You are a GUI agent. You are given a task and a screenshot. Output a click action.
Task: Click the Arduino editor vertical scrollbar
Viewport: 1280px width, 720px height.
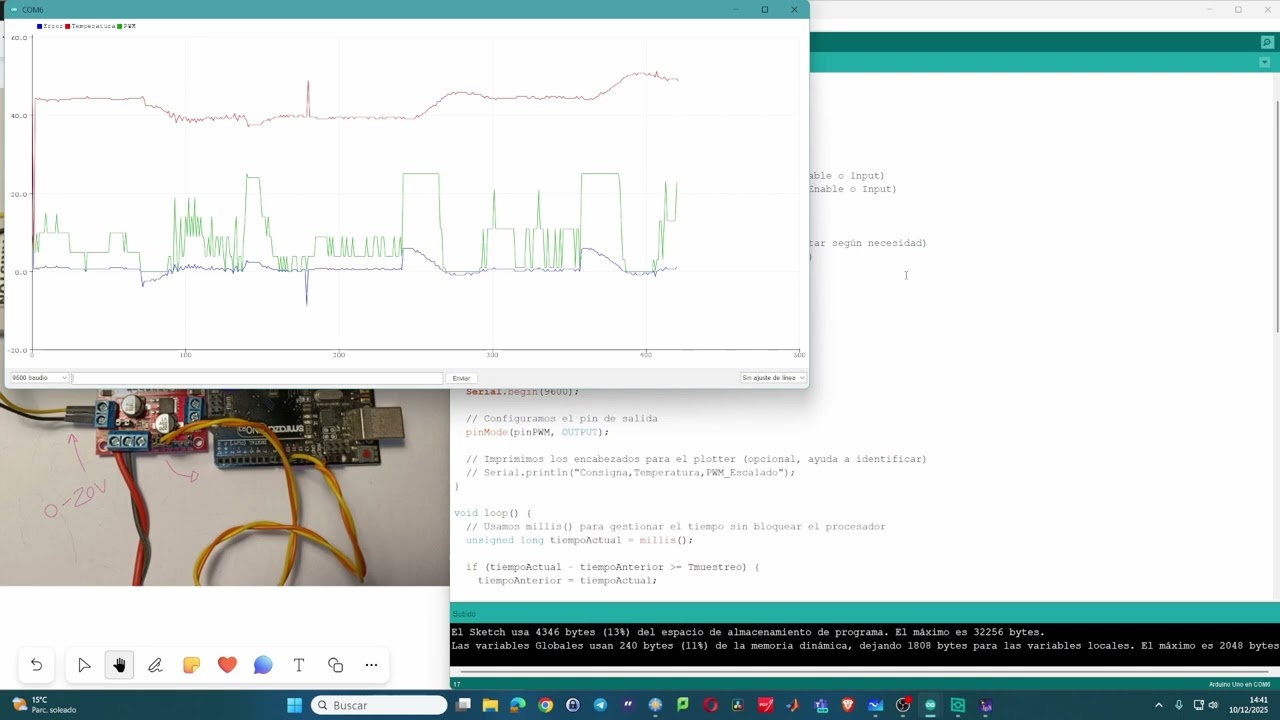tap(1276, 215)
